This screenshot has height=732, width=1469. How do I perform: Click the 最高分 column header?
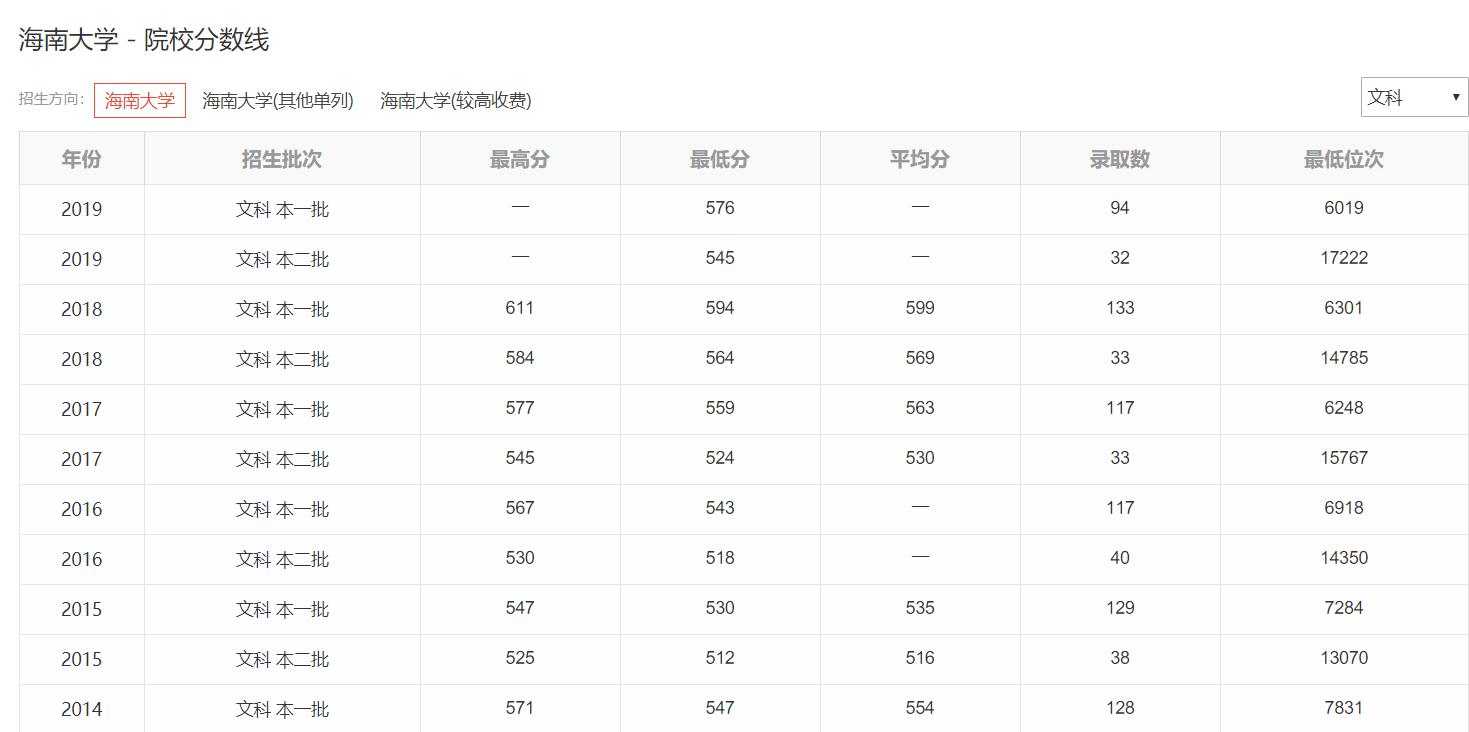click(519, 158)
